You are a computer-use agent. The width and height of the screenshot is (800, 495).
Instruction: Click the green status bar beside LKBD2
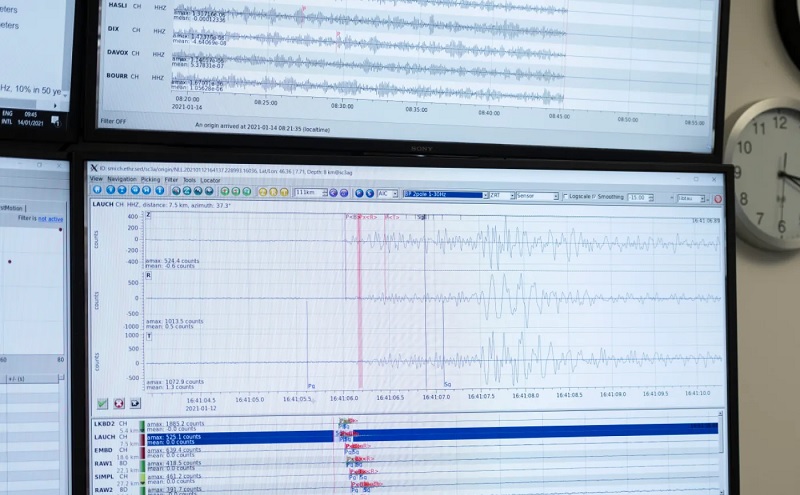pos(142,426)
